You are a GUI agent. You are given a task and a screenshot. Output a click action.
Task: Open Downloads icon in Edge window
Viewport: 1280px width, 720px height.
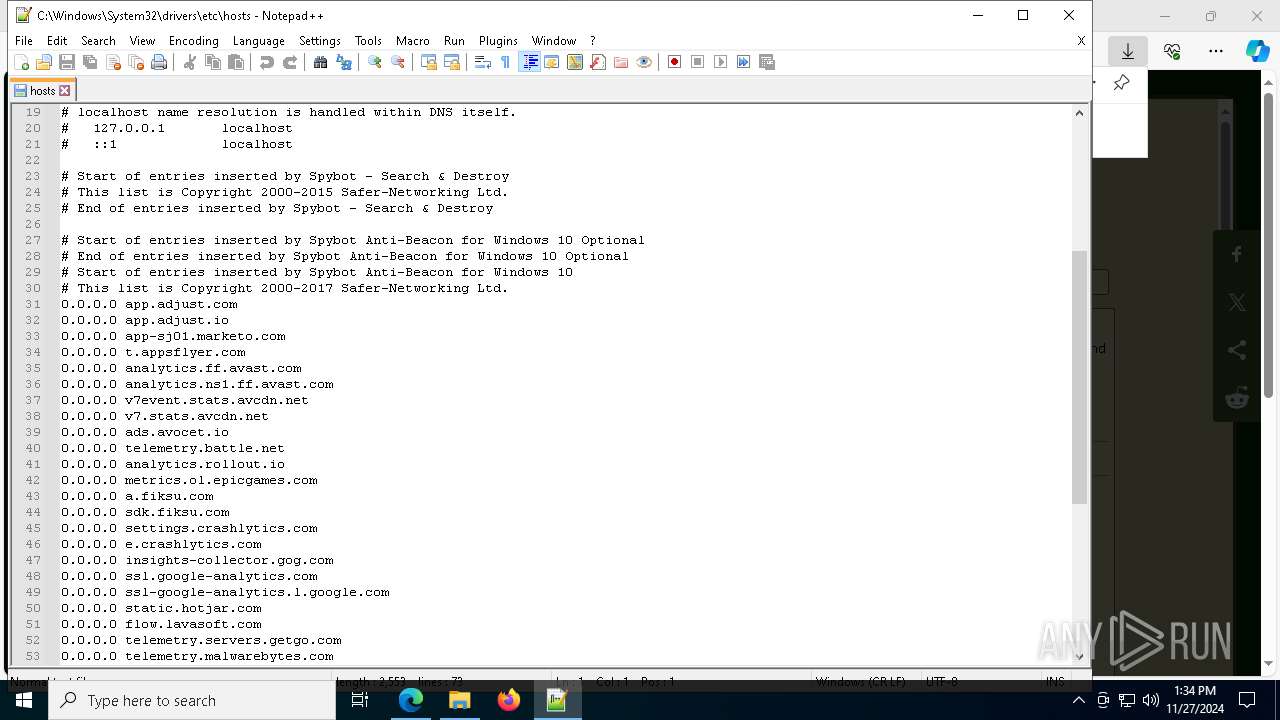[1128, 51]
